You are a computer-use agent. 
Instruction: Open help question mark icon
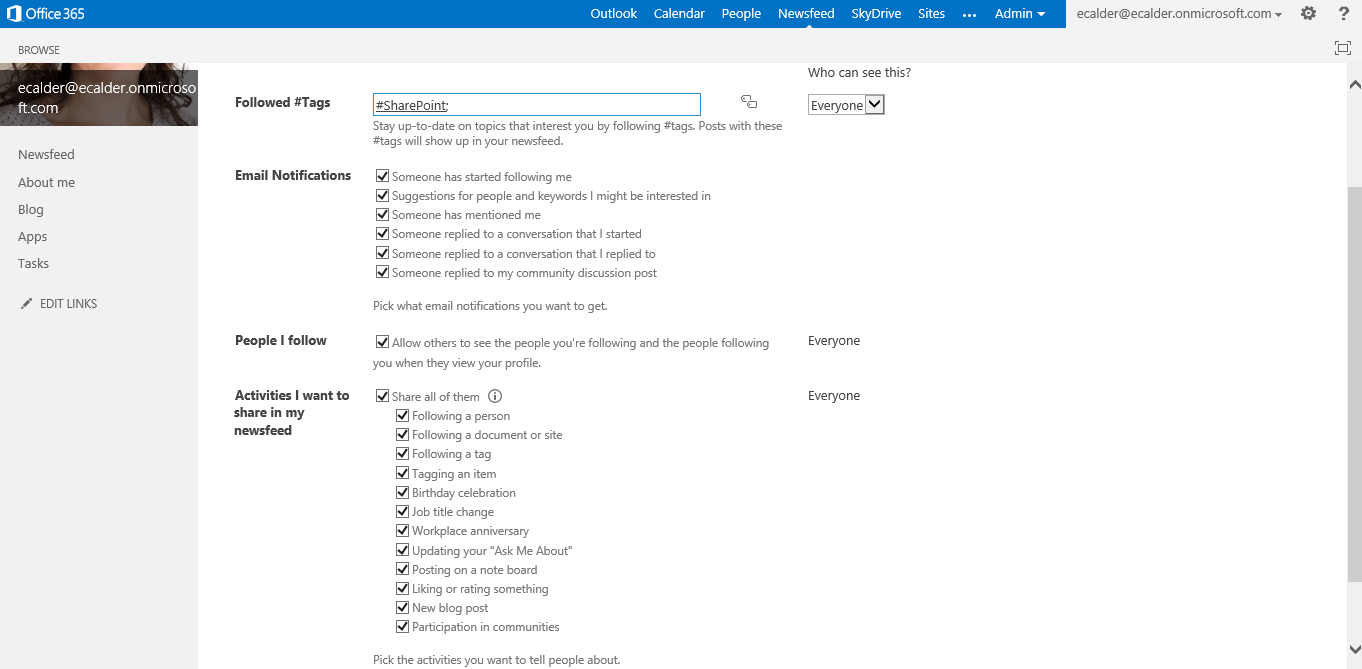coord(1344,14)
